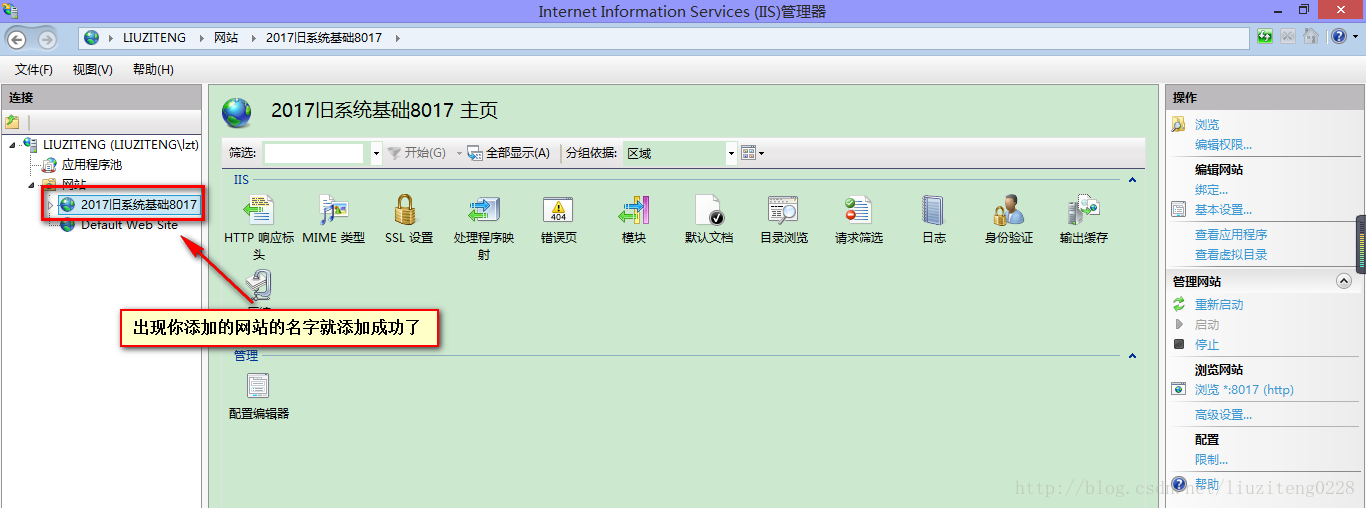
Task: Collapse the 管理 group section
Action: click(1132, 356)
